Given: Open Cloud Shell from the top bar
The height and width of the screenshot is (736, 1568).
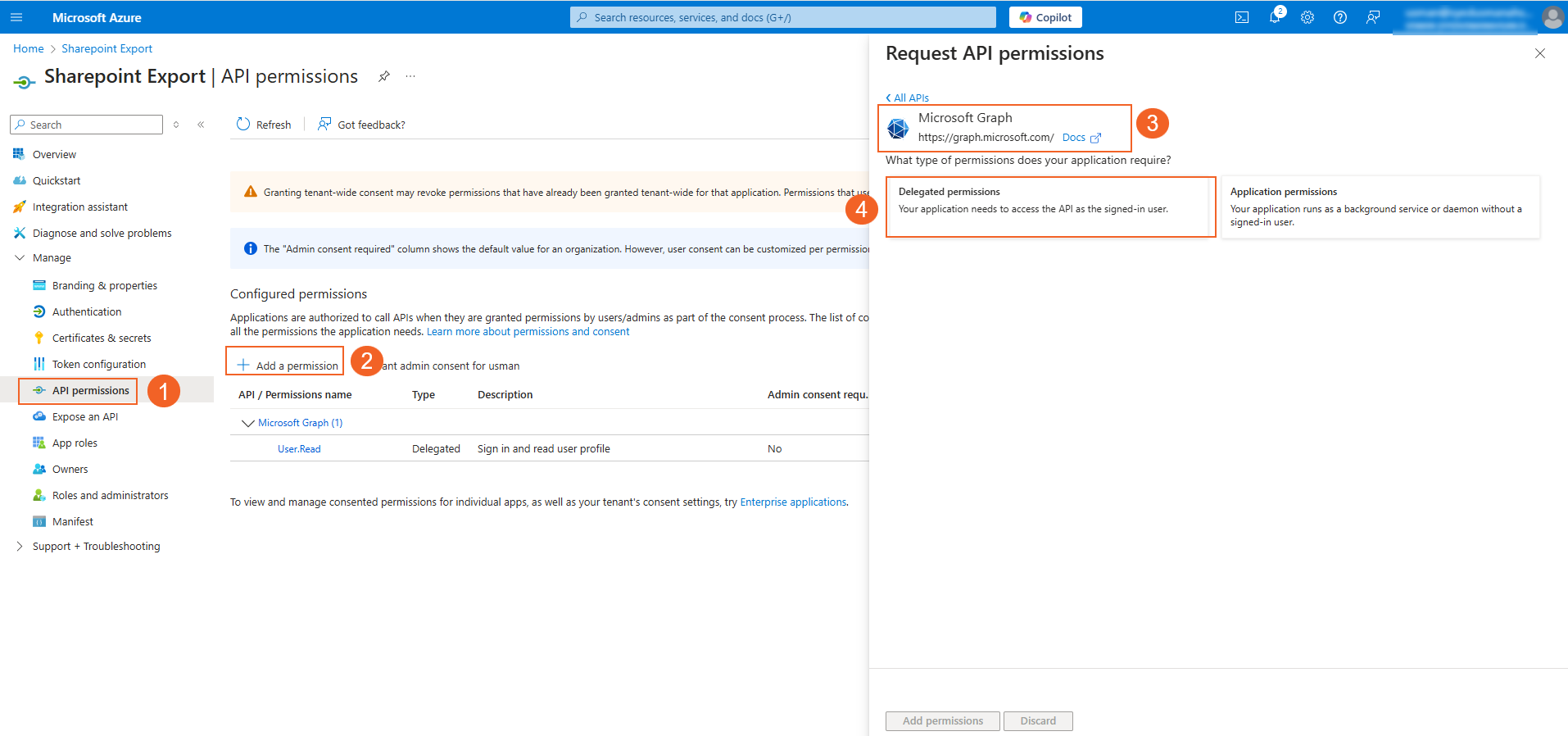Looking at the screenshot, I should click(x=1242, y=17).
